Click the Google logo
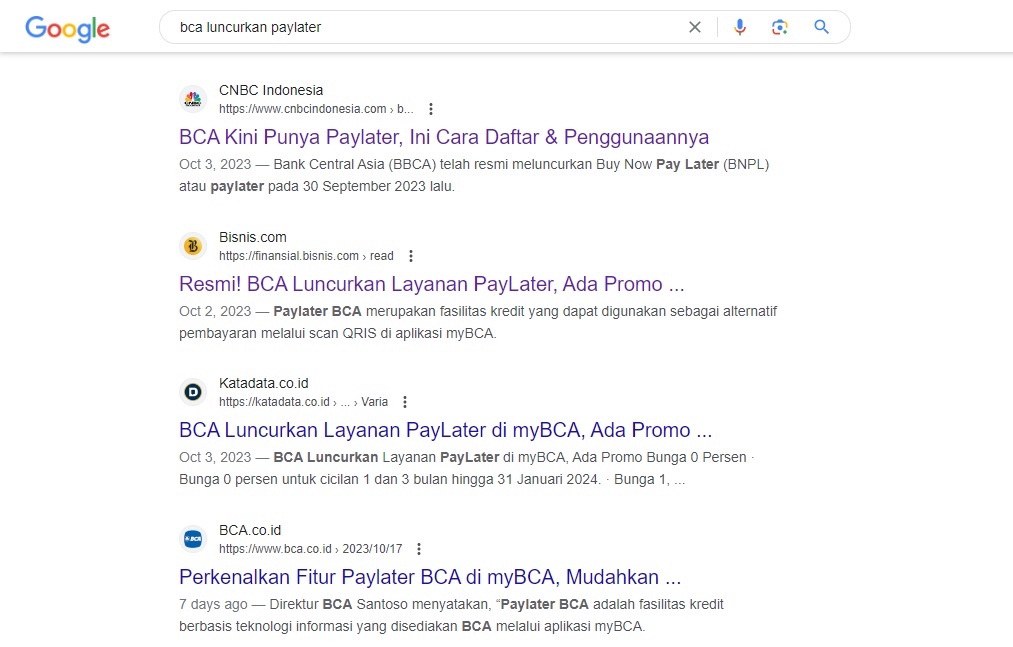Screen dimensions: 1013x647 click(67, 28)
